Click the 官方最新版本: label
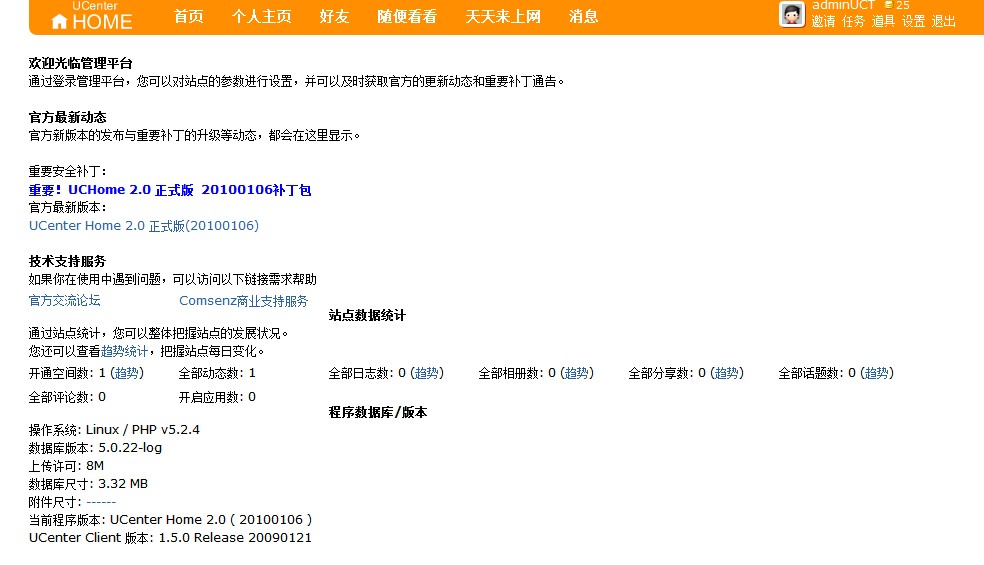Viewport: 984px width, 565px height. pos(68,208)
